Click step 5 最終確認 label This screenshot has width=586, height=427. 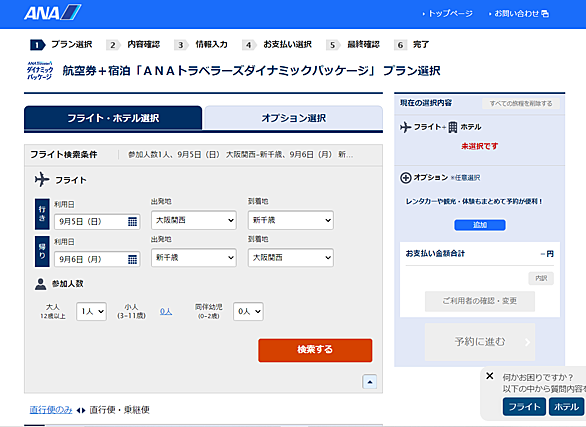pyautogui.click(x=363, y=44)
